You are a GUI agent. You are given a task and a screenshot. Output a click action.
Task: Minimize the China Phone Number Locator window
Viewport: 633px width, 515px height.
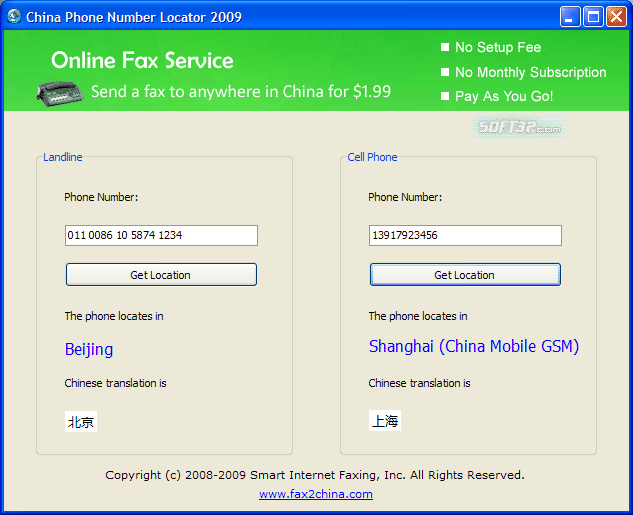tap(570, 17)
